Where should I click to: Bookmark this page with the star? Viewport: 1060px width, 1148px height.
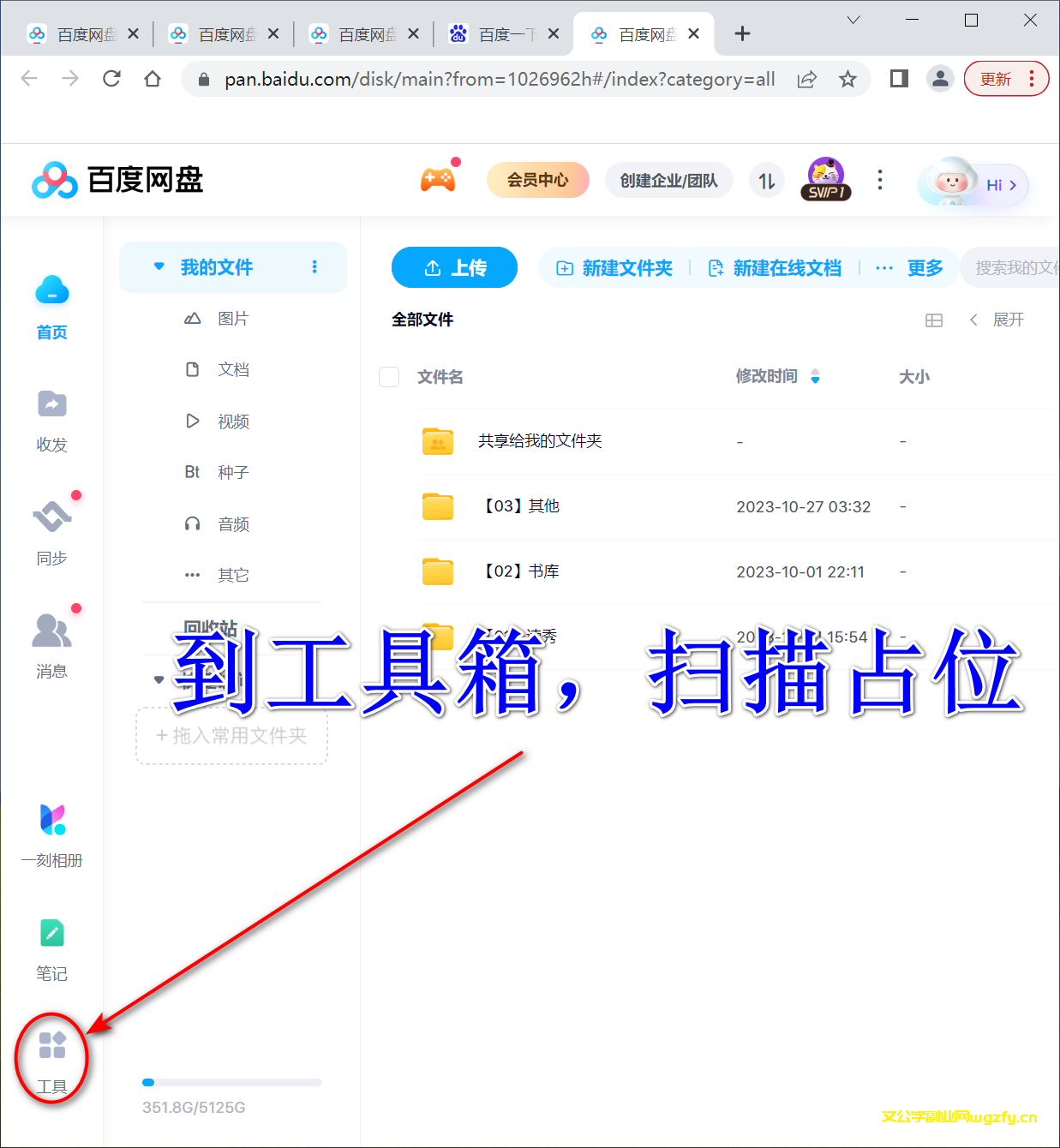pyautogui.click(x=847, y=79)
